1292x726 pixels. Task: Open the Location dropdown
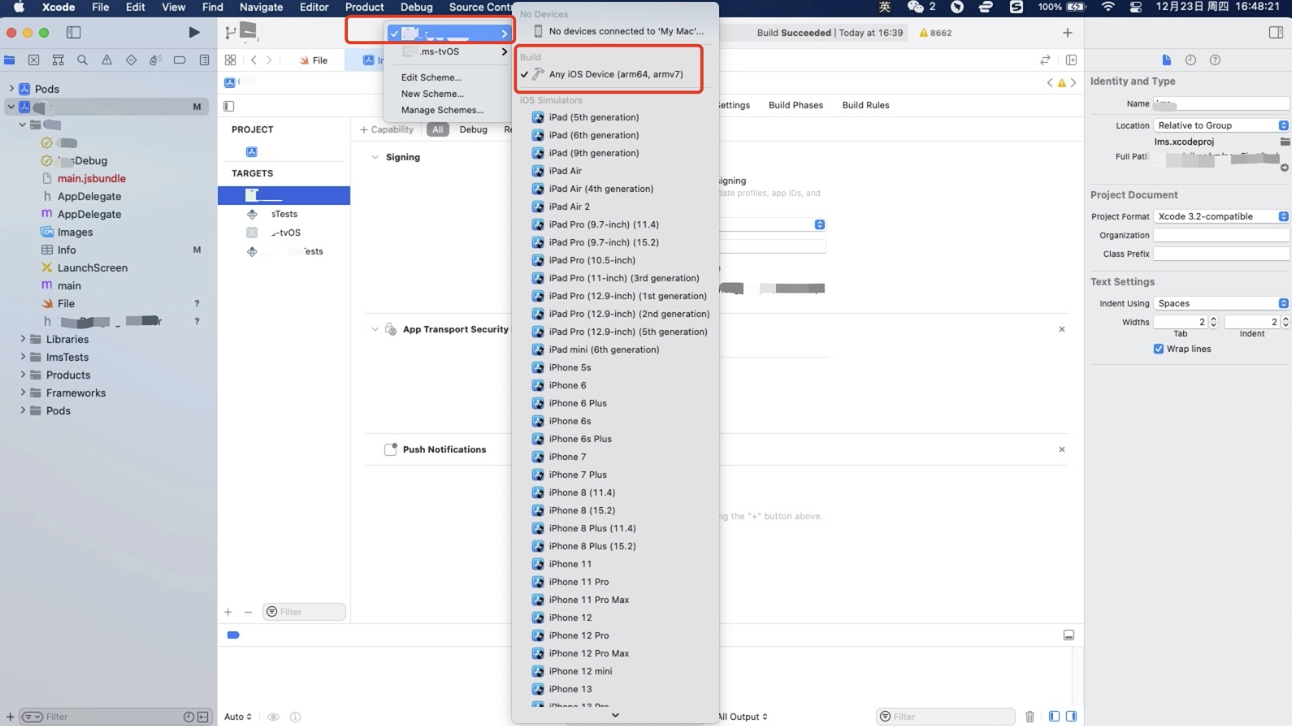tap(1221, 125)
